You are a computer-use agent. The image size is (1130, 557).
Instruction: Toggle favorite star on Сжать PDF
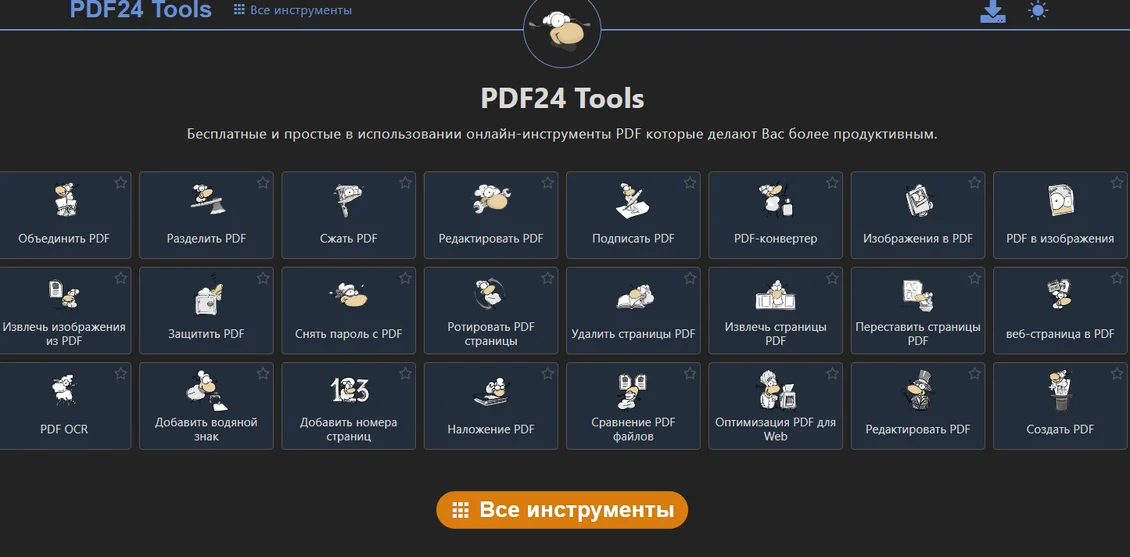405,183
